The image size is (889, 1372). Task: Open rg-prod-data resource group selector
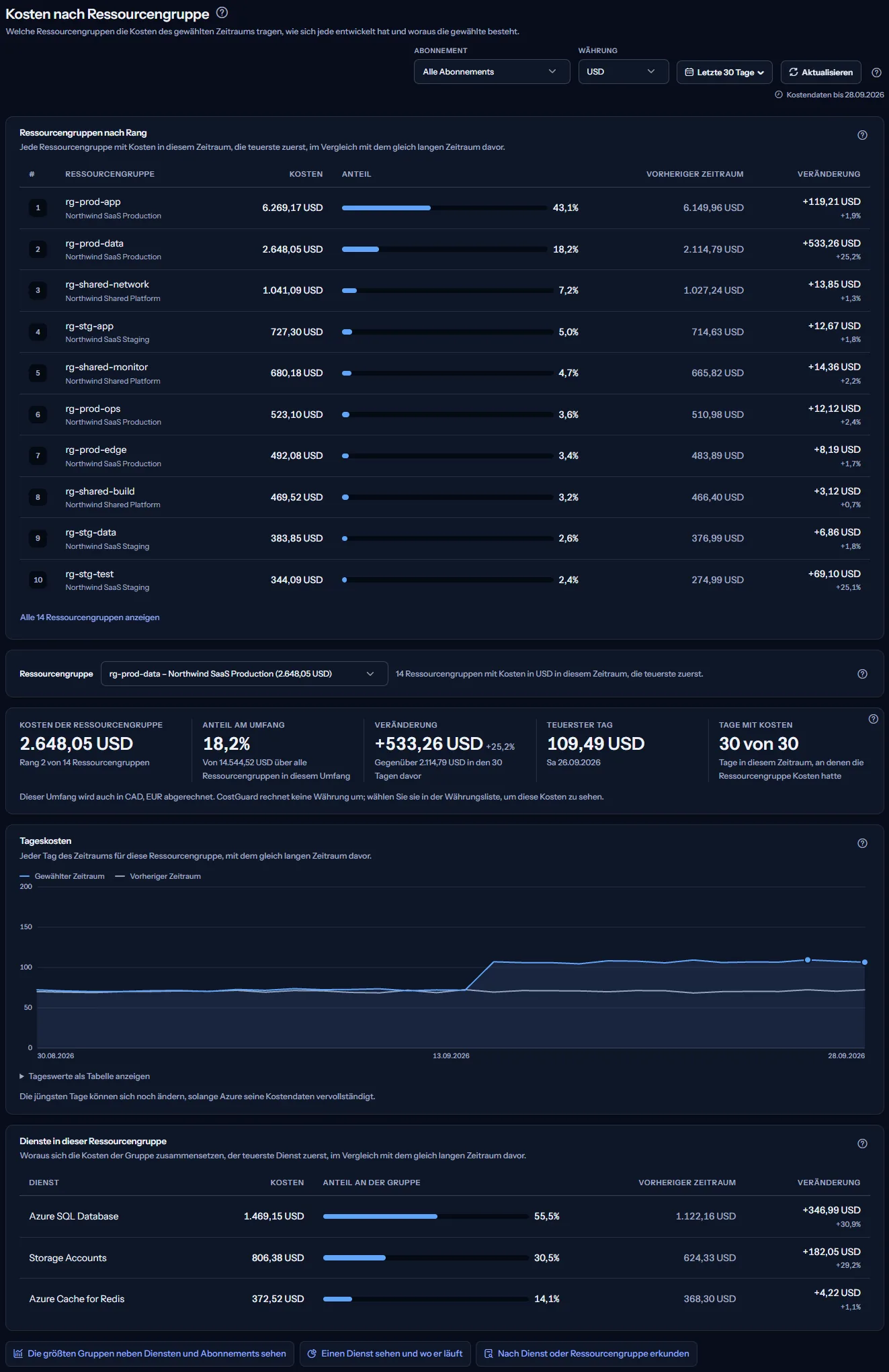[244, 674]
